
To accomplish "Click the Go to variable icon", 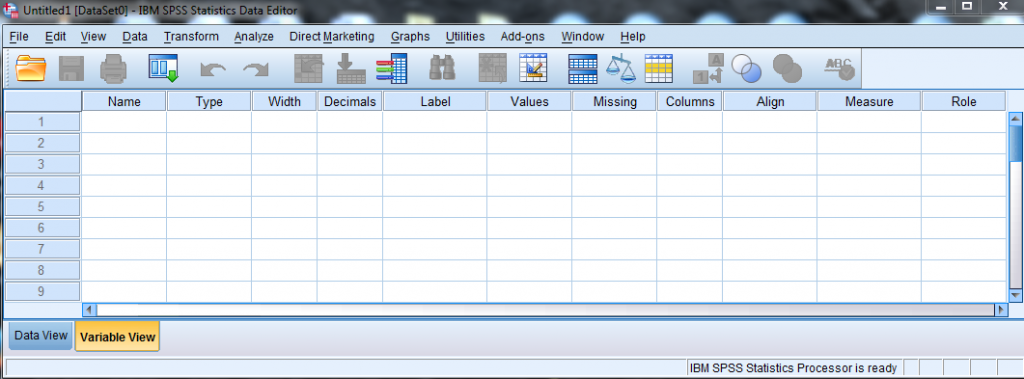I will 351,68.
